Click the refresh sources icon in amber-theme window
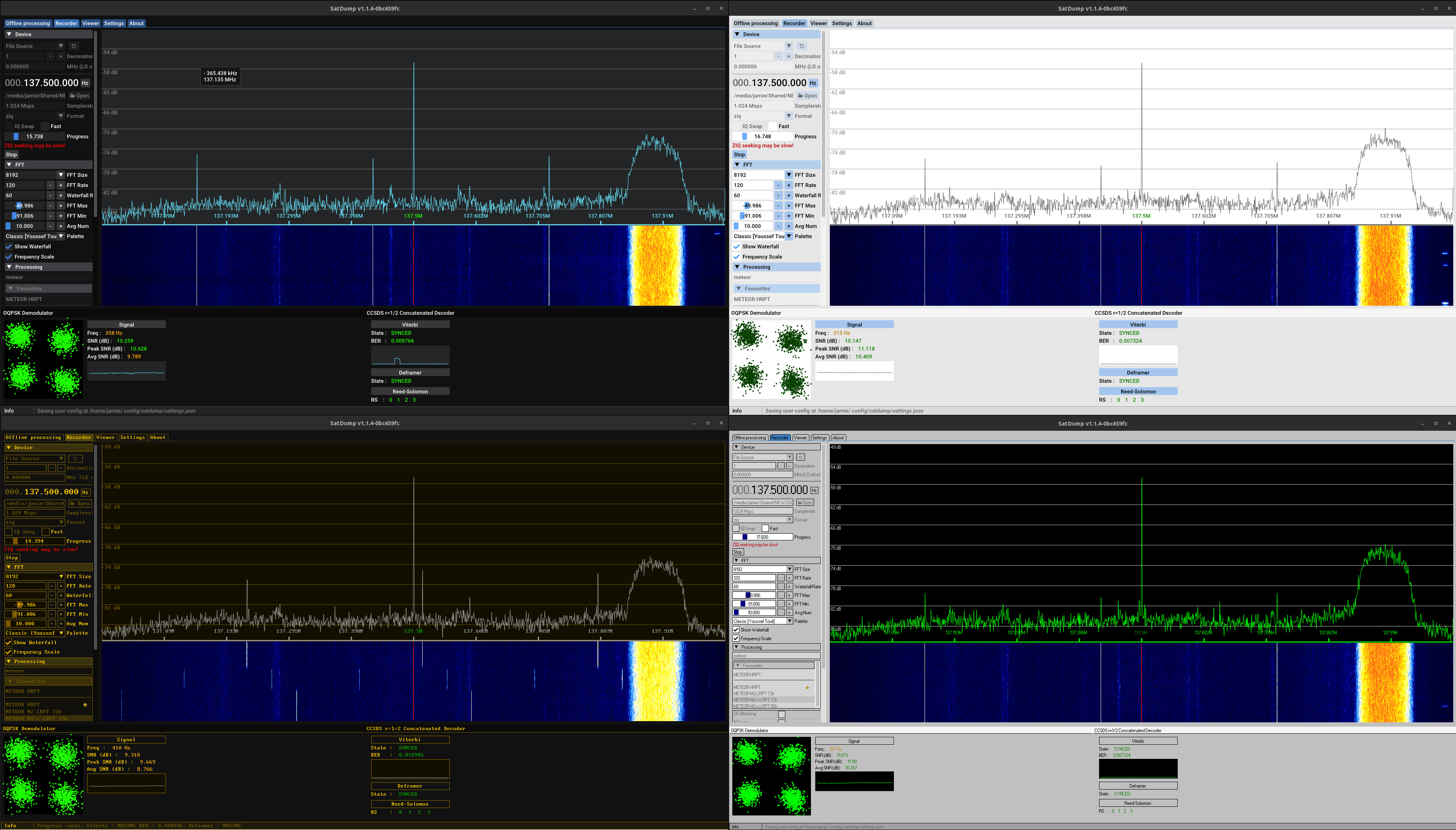 pyautogui.click(x=75, y=458)
